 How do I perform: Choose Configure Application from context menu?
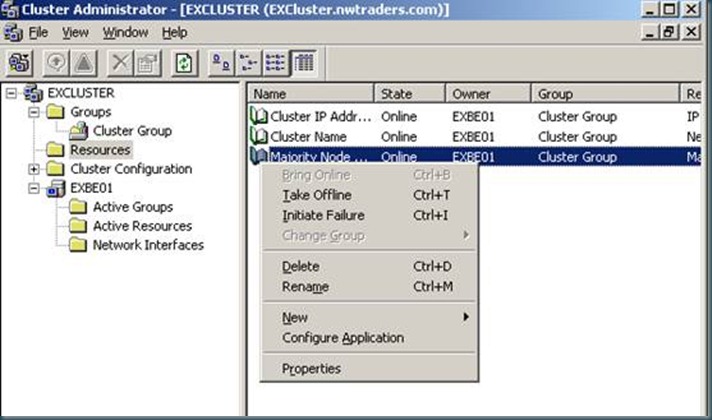click(x=369, y=338)
